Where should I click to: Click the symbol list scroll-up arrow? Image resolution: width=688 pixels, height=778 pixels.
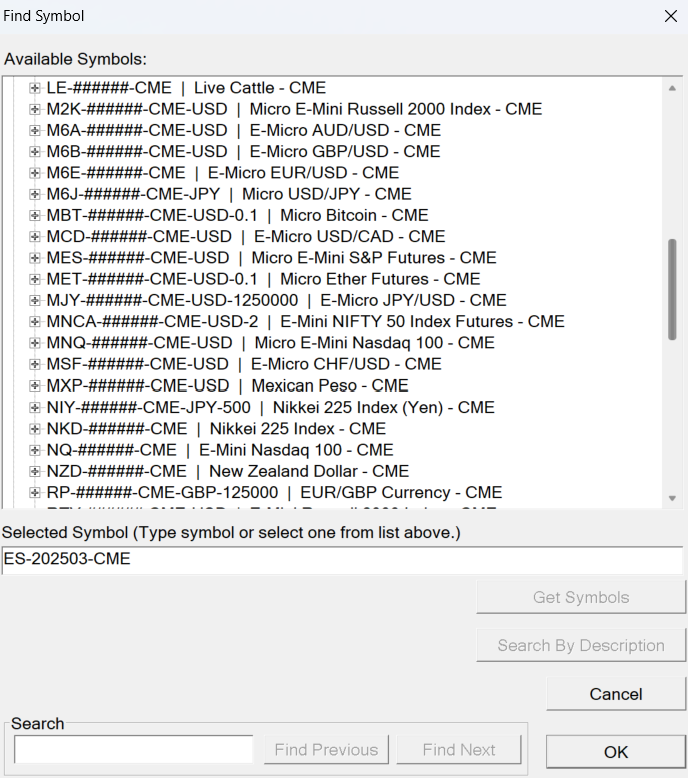click(x=672, y=88)
